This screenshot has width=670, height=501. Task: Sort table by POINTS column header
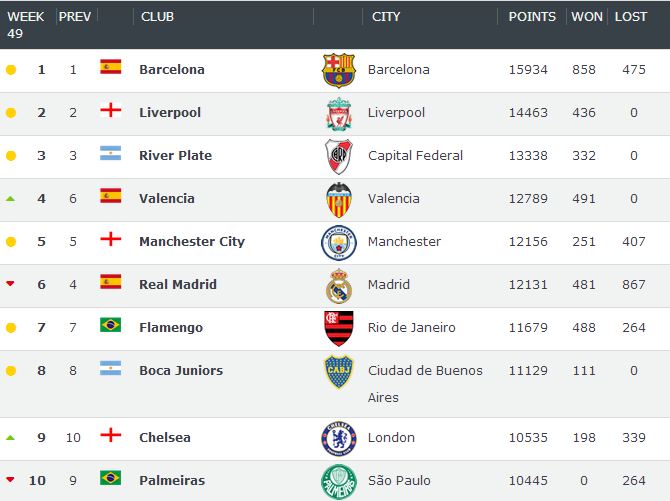tap(532, 17)
